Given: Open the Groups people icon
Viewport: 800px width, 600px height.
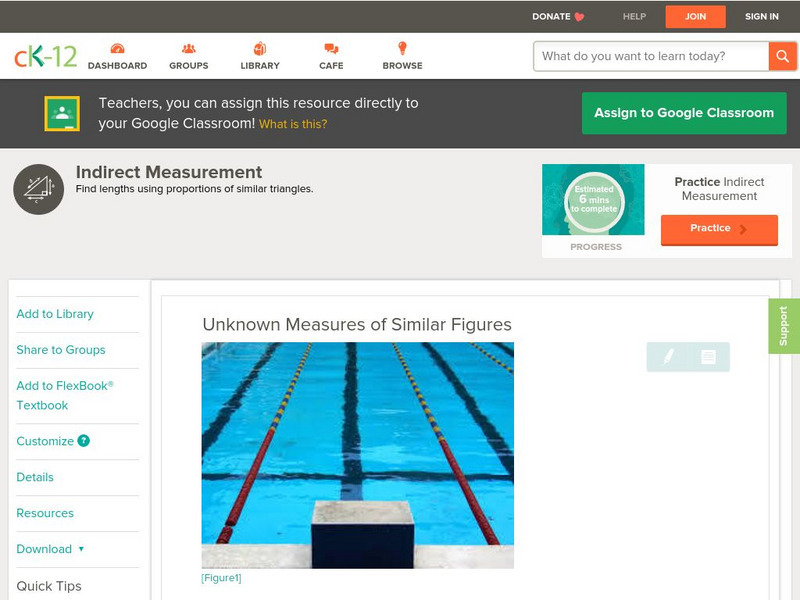Looking at the screenshot, I should point(189,48).
